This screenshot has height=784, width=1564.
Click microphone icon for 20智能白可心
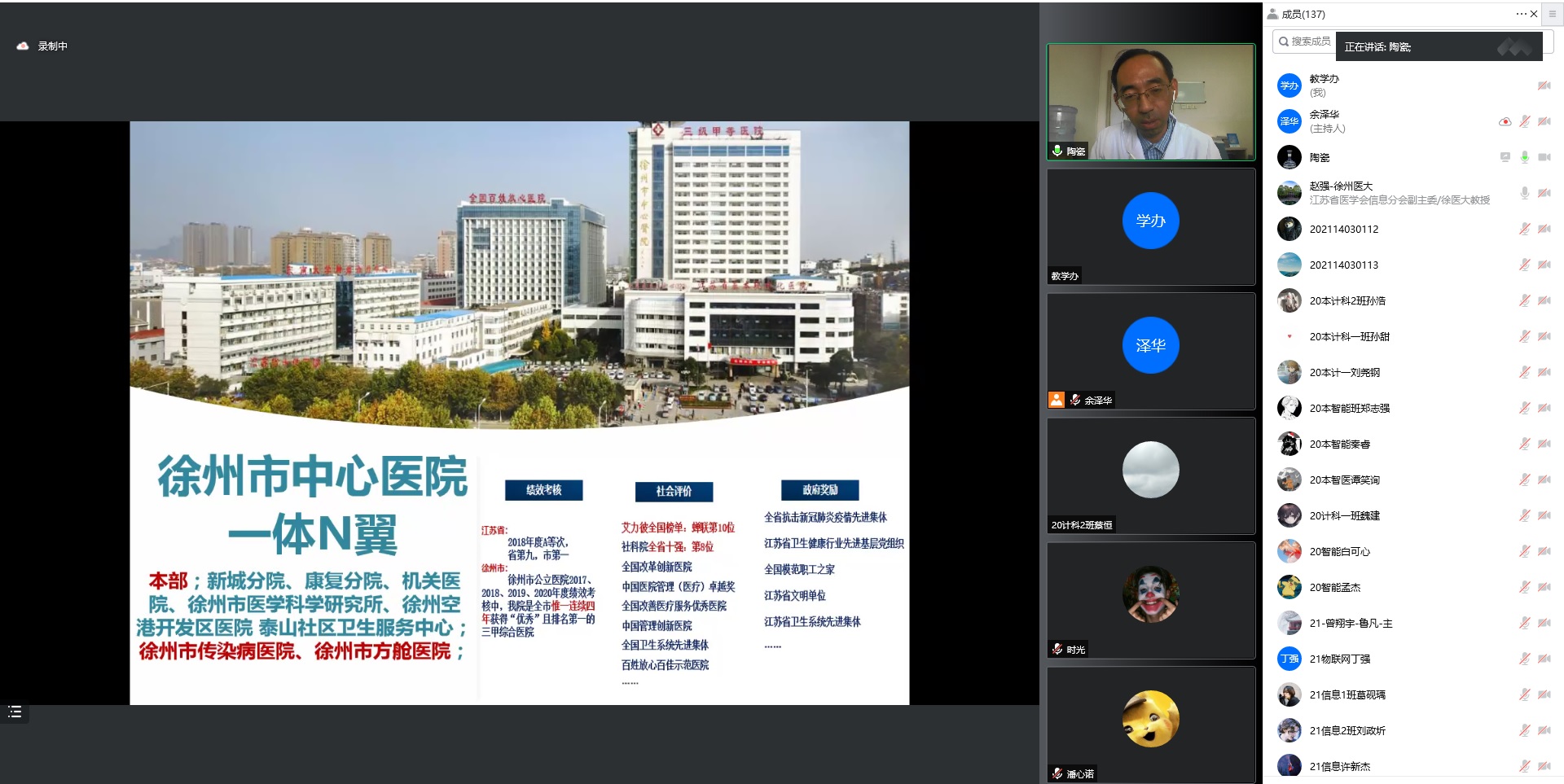1524,551
